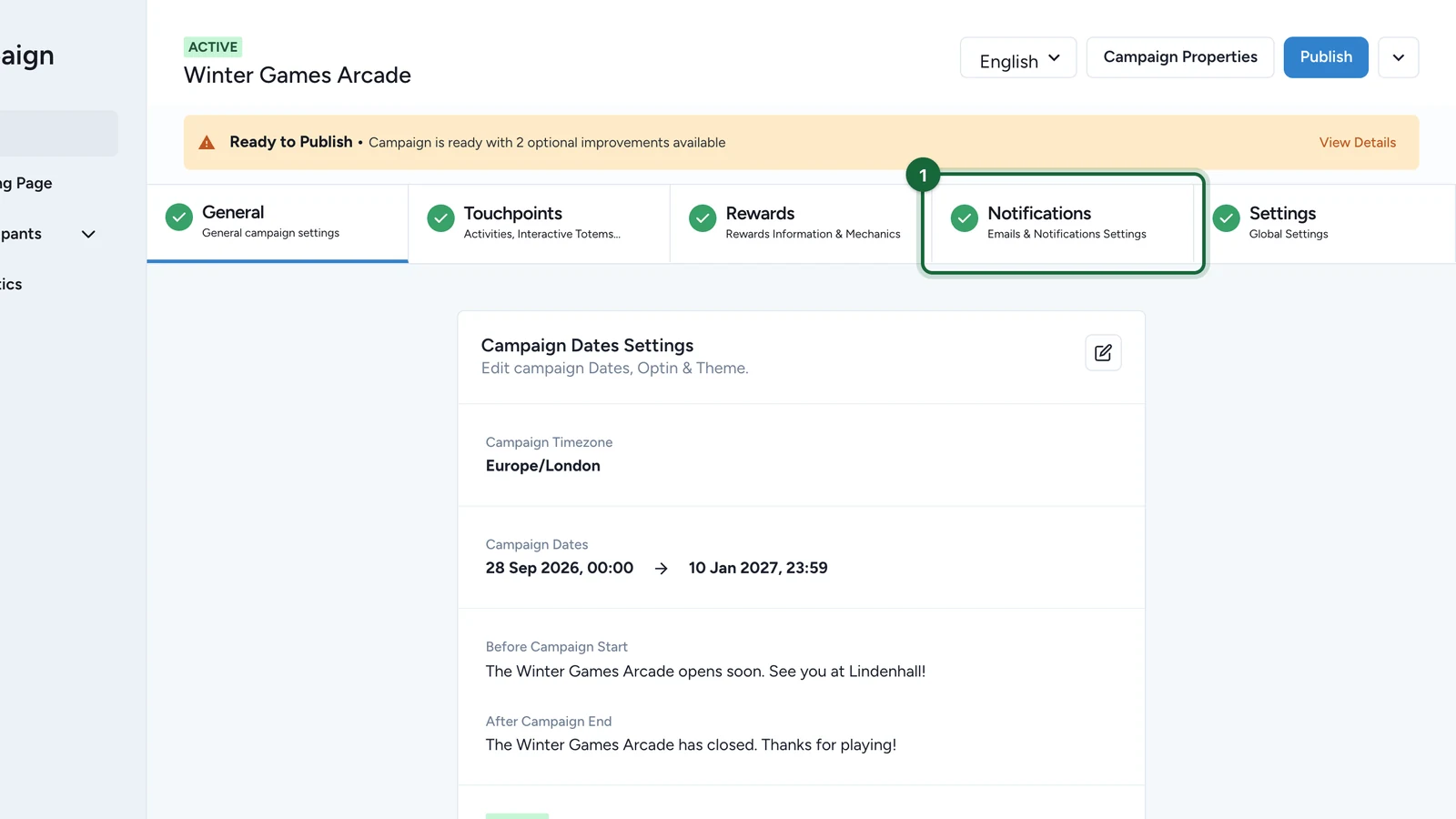The height and width of the screenshot is (819, 1456).
Task: Open the View Details link
Action: point(1357,143)
